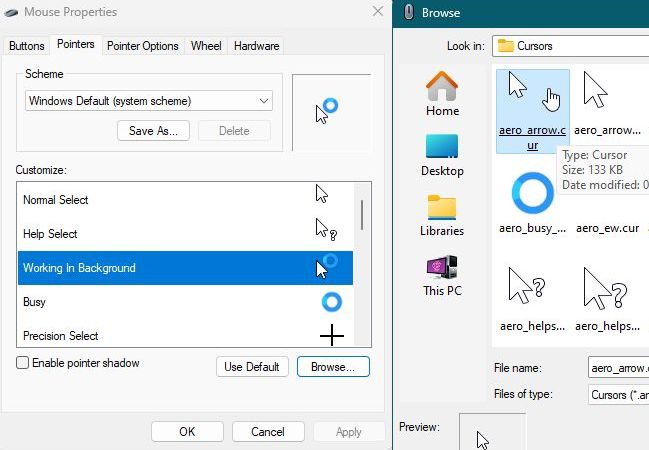The image size is (649, 450).
Task: Select Busy pointer row
Action: 185,302
